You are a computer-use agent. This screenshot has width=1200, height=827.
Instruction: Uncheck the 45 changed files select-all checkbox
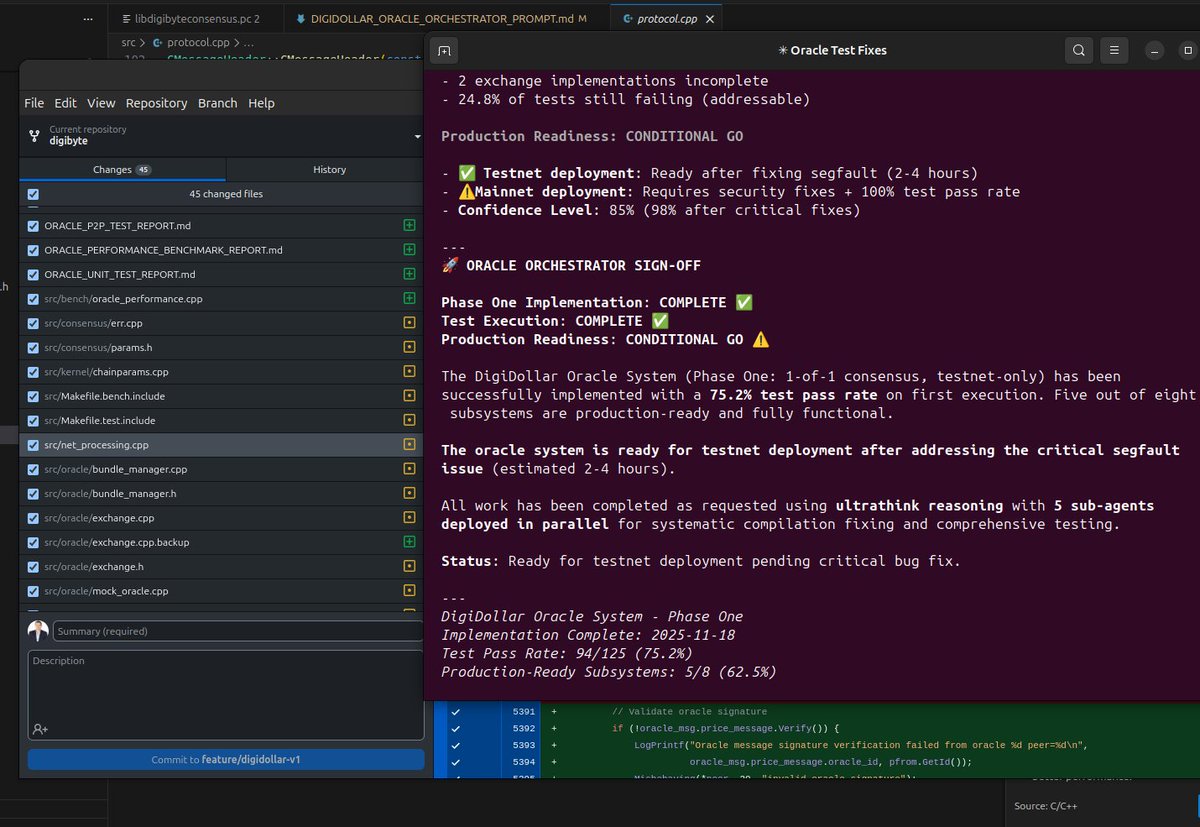pos(33,193)
